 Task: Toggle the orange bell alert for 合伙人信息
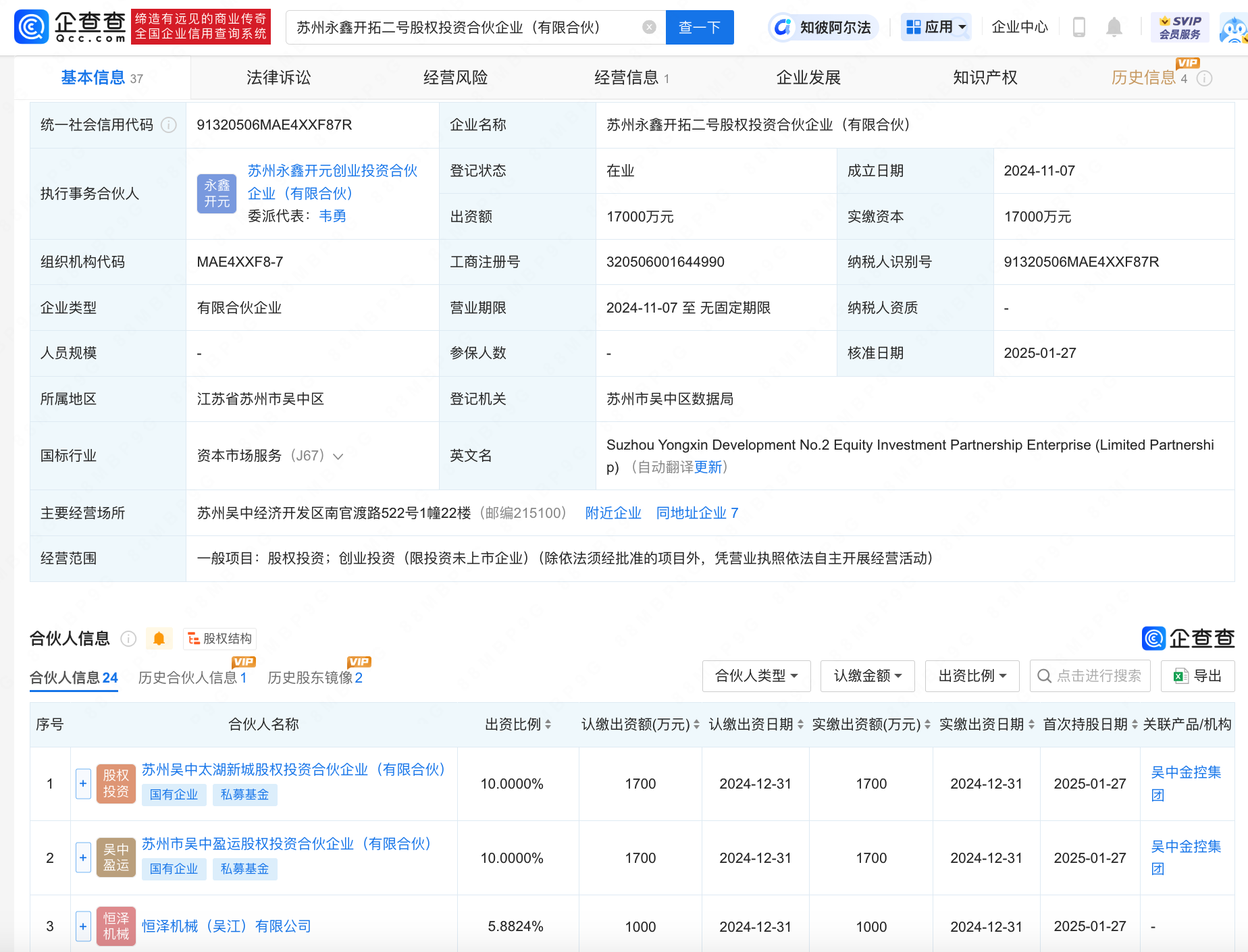159,639
